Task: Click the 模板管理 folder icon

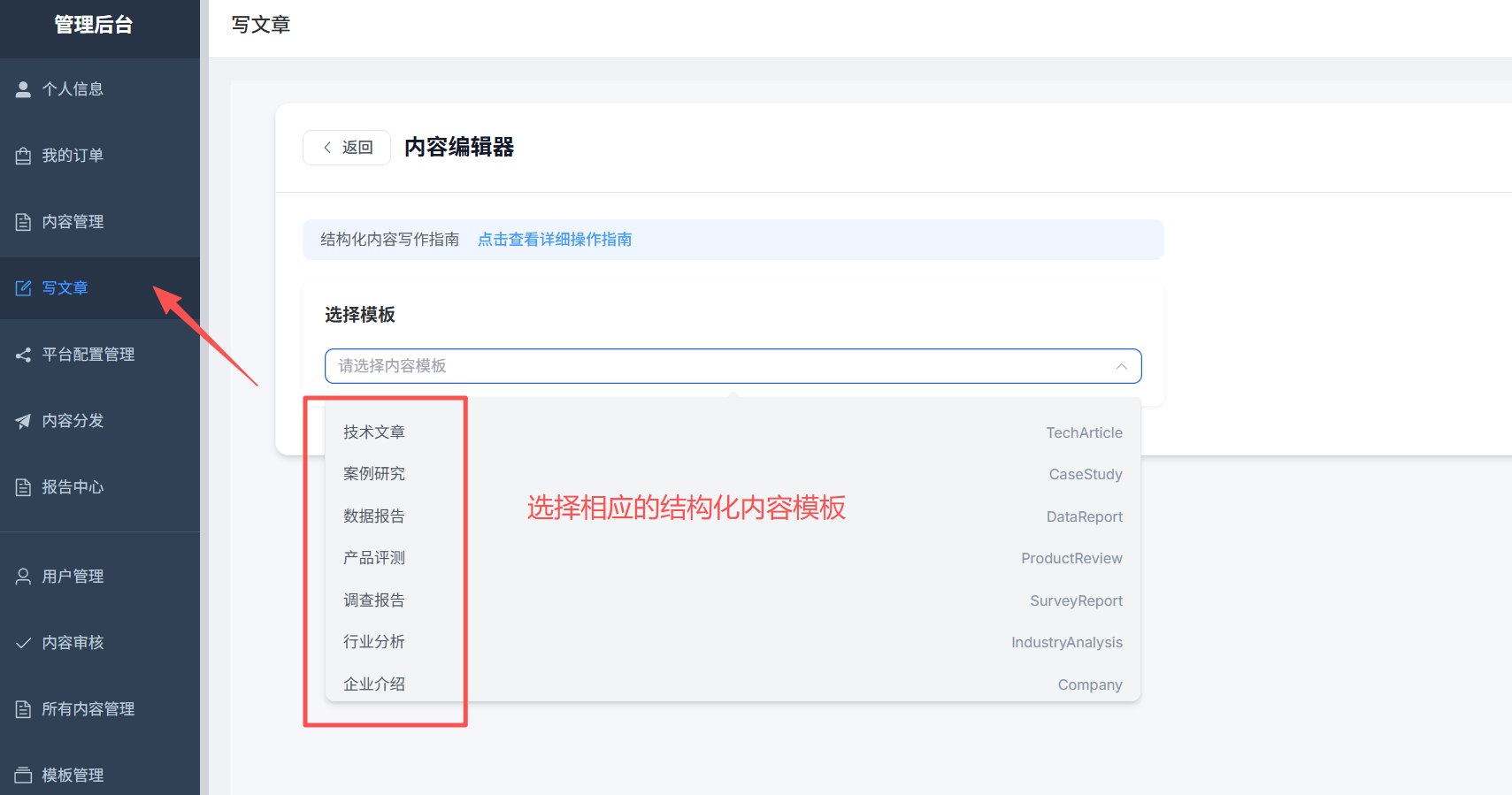Action: click(x=23, y=776)
